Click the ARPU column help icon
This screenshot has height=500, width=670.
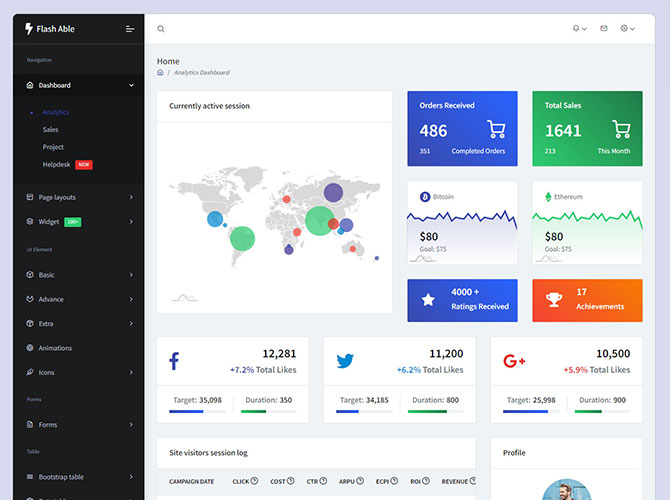(x=360, y=481)
